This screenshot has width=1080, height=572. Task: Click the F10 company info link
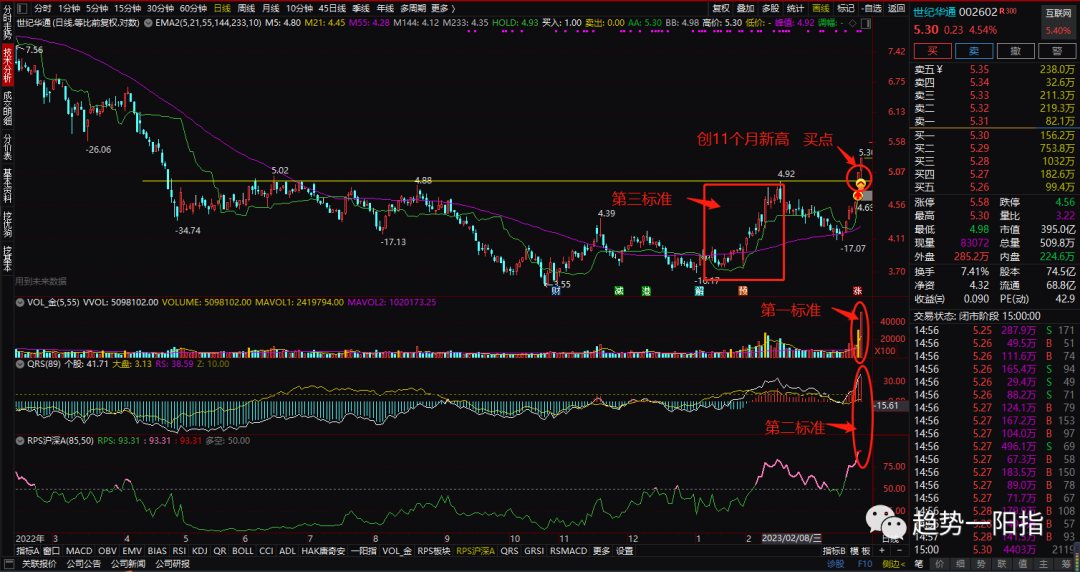pyautogui.click(x=864, y=564)
